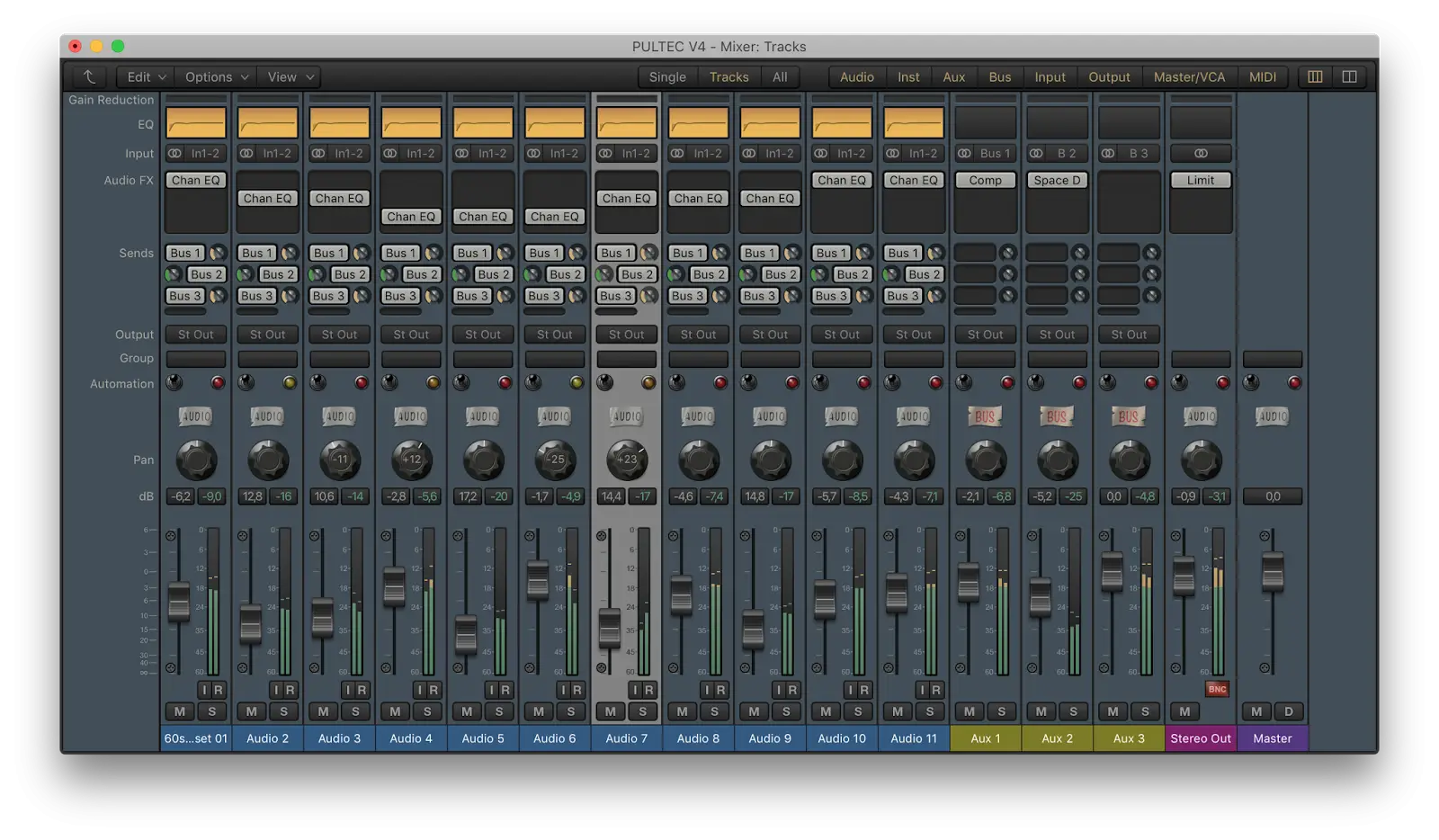Click the BUS icon on Aux 2
The image size is (1439, 840).
click(1057, 416)
